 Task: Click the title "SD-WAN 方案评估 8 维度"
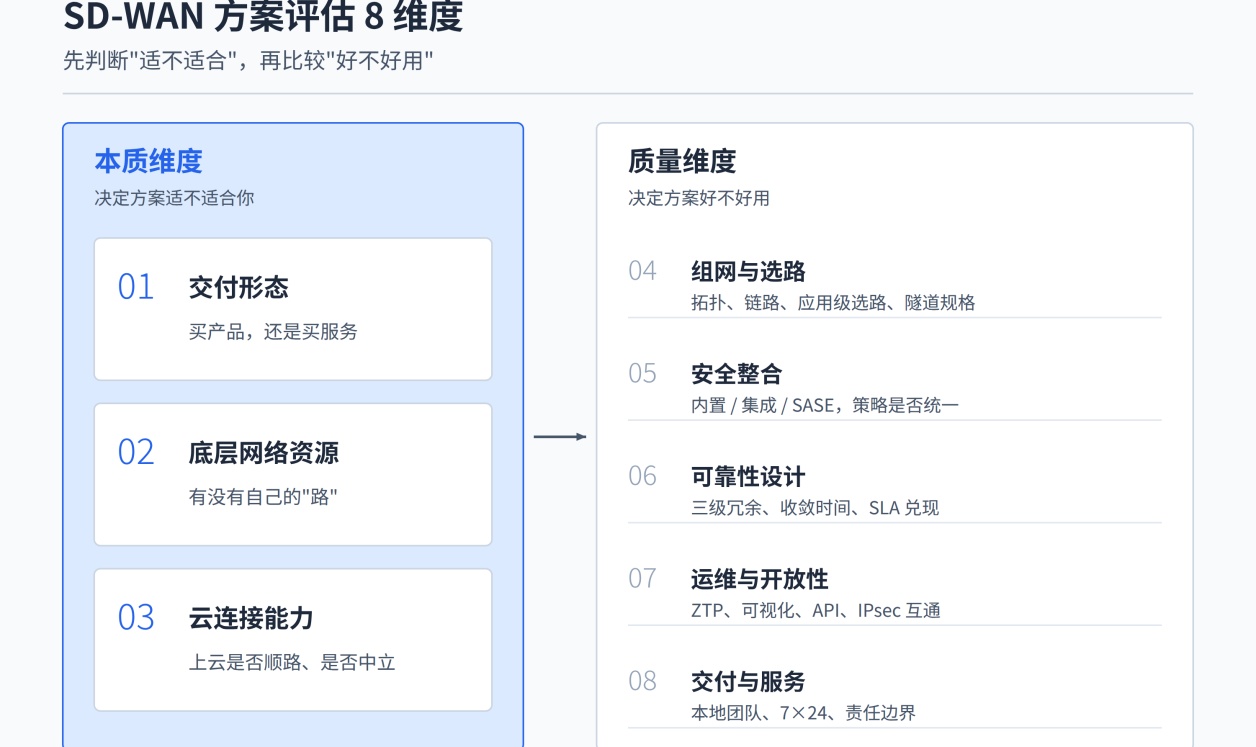pyautogui.click(x=262, y=16)
